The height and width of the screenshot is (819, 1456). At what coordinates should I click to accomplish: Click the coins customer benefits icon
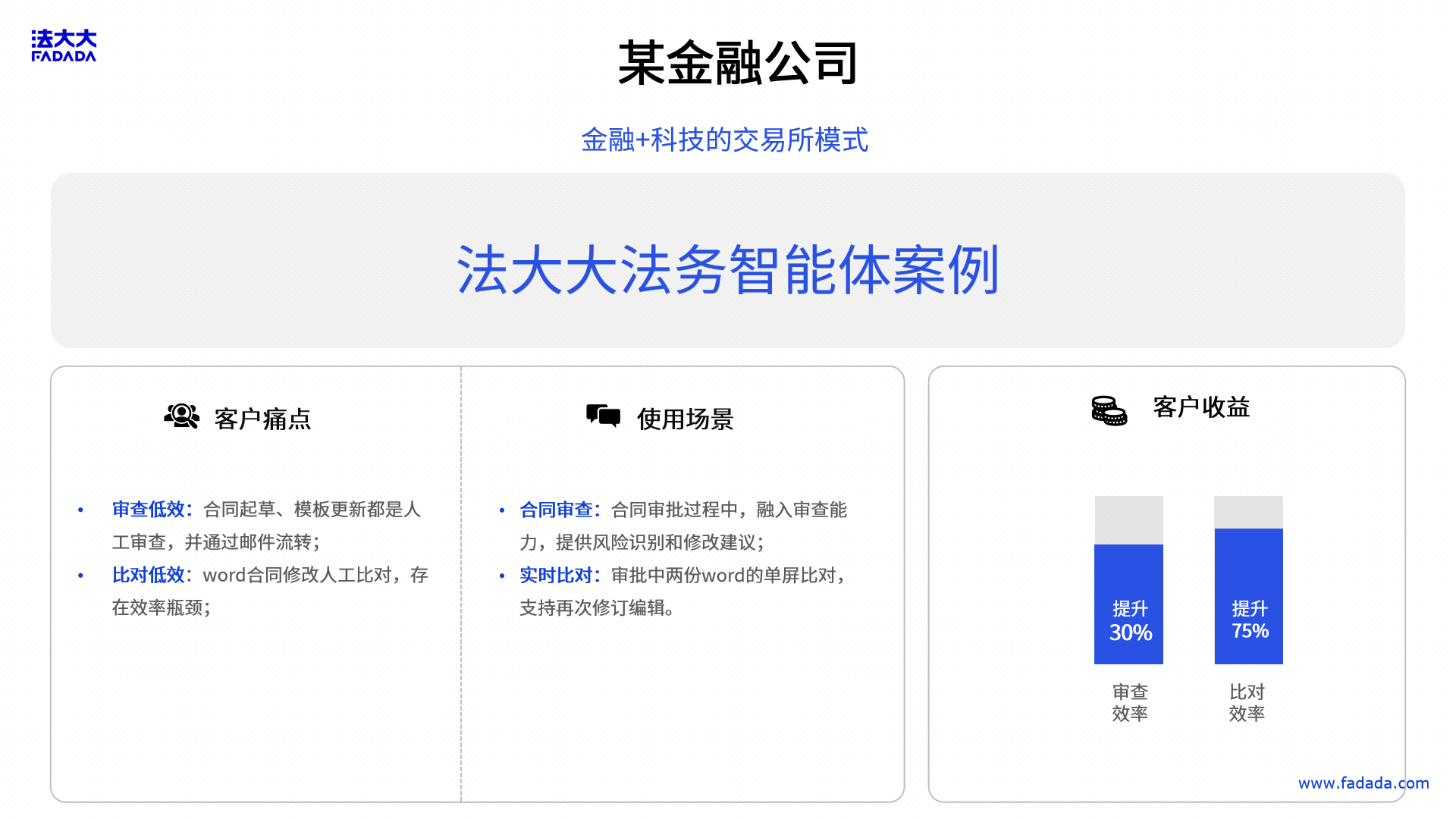1109,410
